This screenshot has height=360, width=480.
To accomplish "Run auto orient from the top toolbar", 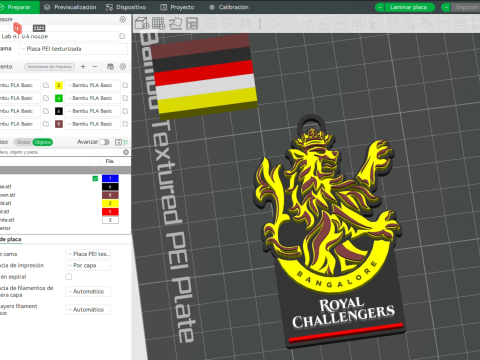I will pyautogui.click(x=175, y=23).
